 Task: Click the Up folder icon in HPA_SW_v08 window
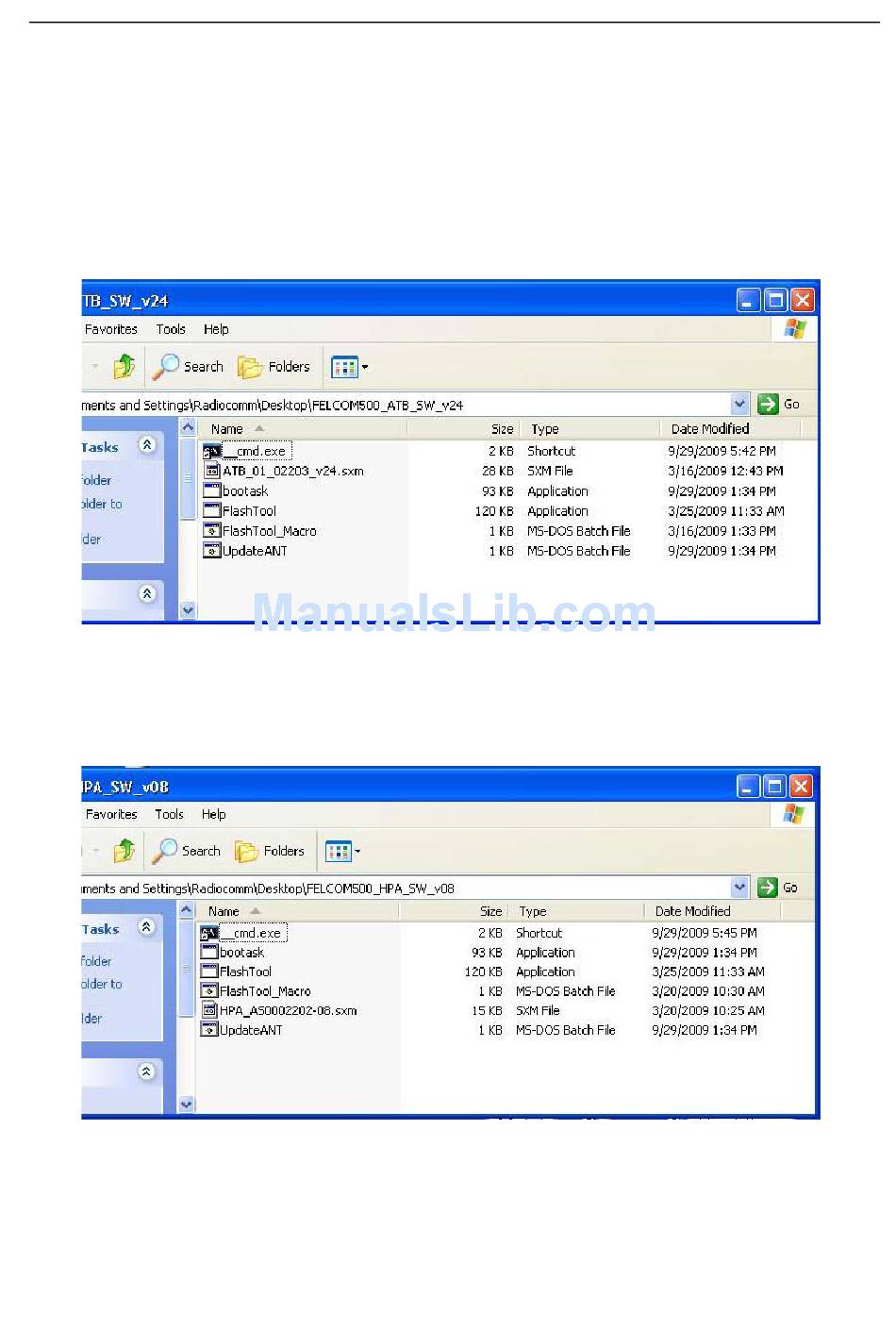click(x=124, y=851)
